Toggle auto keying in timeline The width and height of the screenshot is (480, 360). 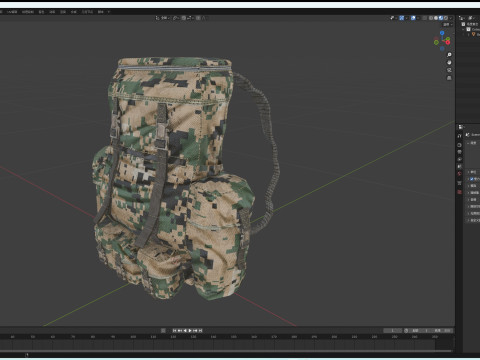coord(163,330)
